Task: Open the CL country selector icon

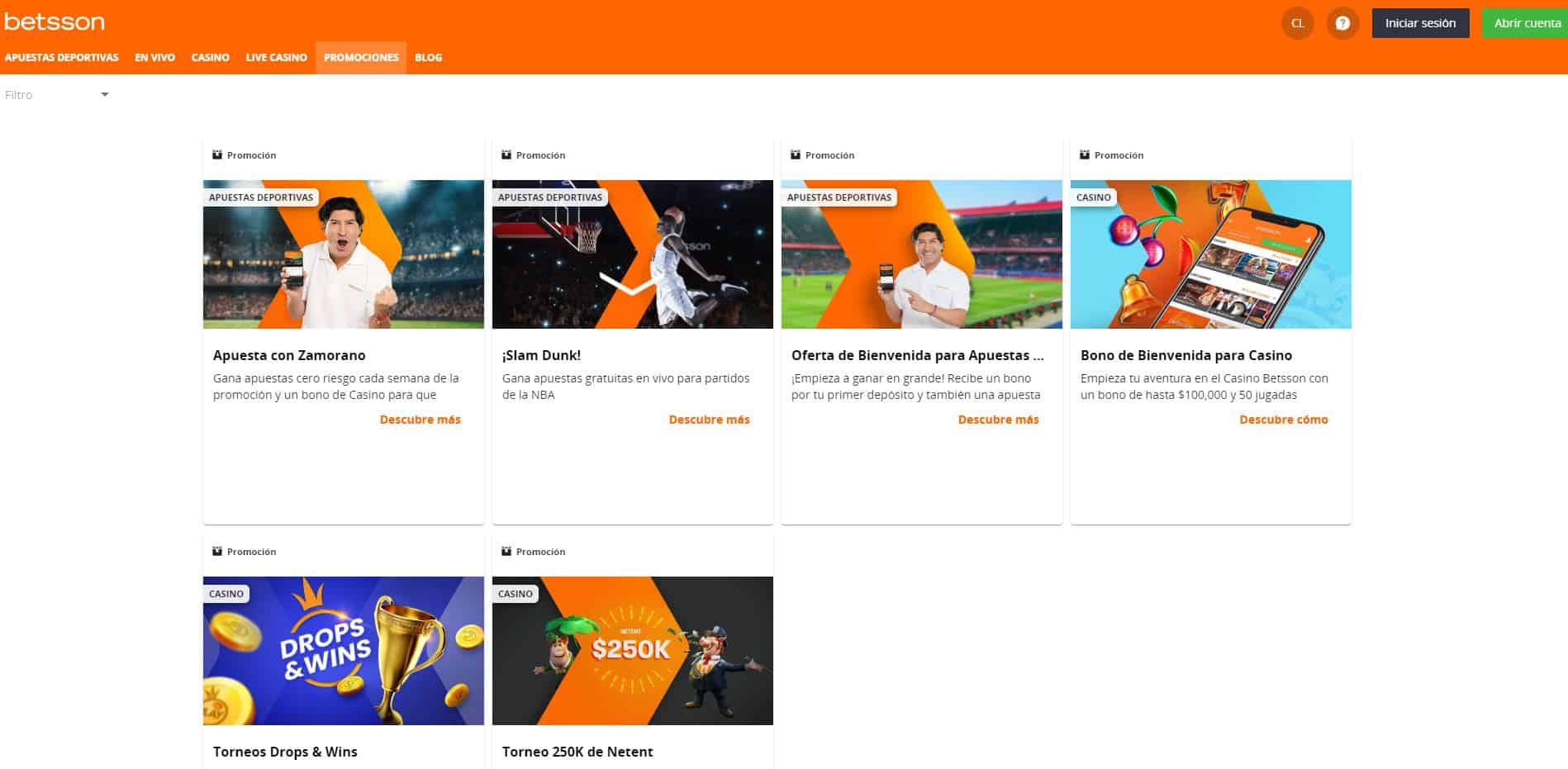Action: pos(1298,23)
